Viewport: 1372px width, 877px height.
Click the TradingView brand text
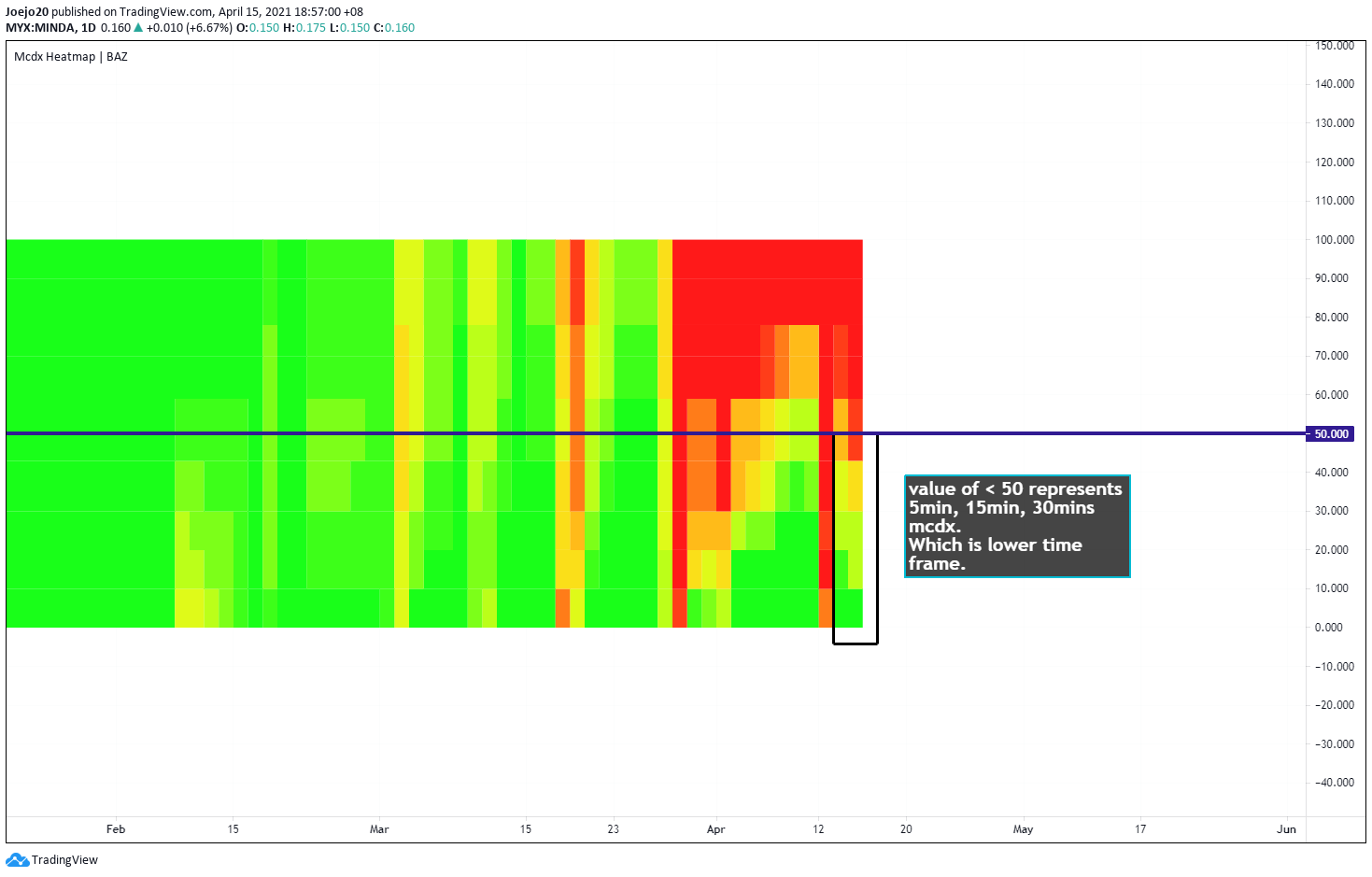click(x=64, y=860)
